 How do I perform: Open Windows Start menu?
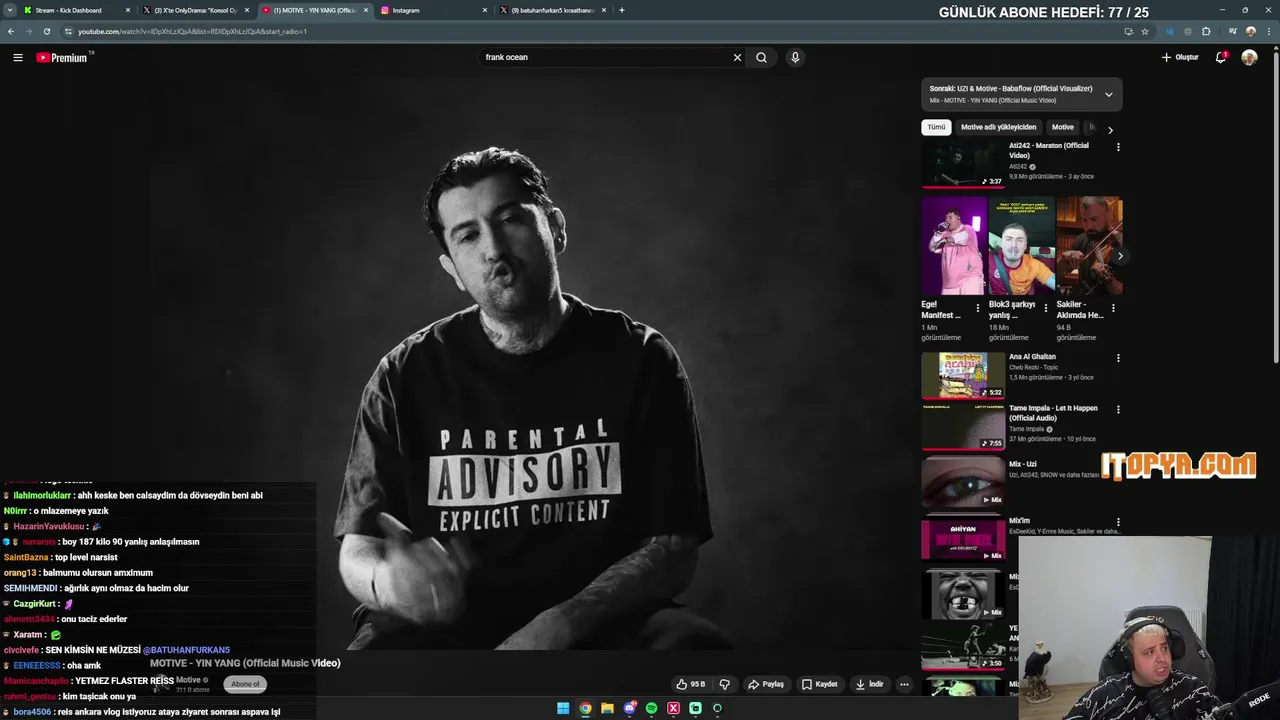coord(563,708)
